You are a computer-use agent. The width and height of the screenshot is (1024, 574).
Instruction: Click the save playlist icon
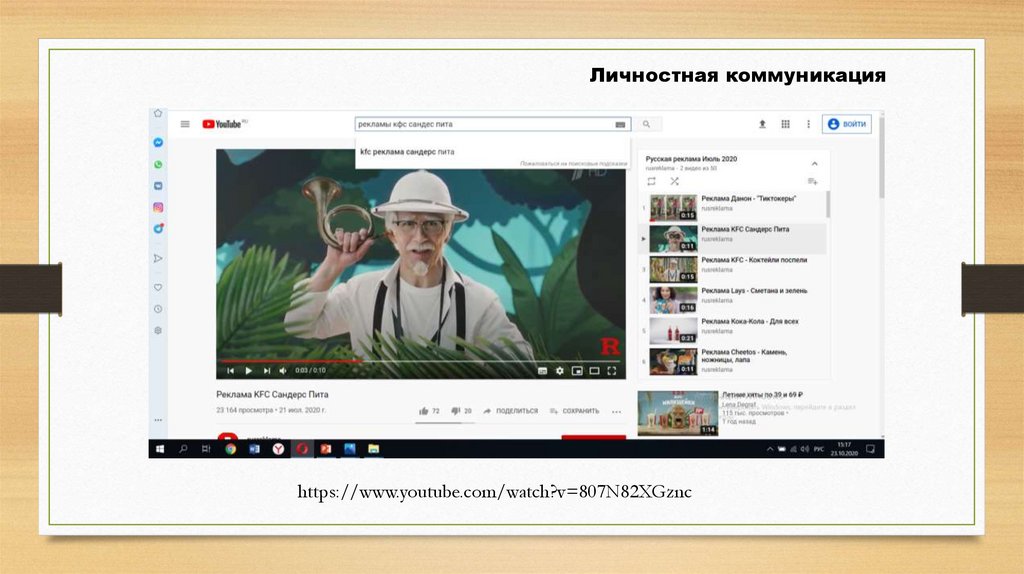pyautogui.click(x=812, y=182)
